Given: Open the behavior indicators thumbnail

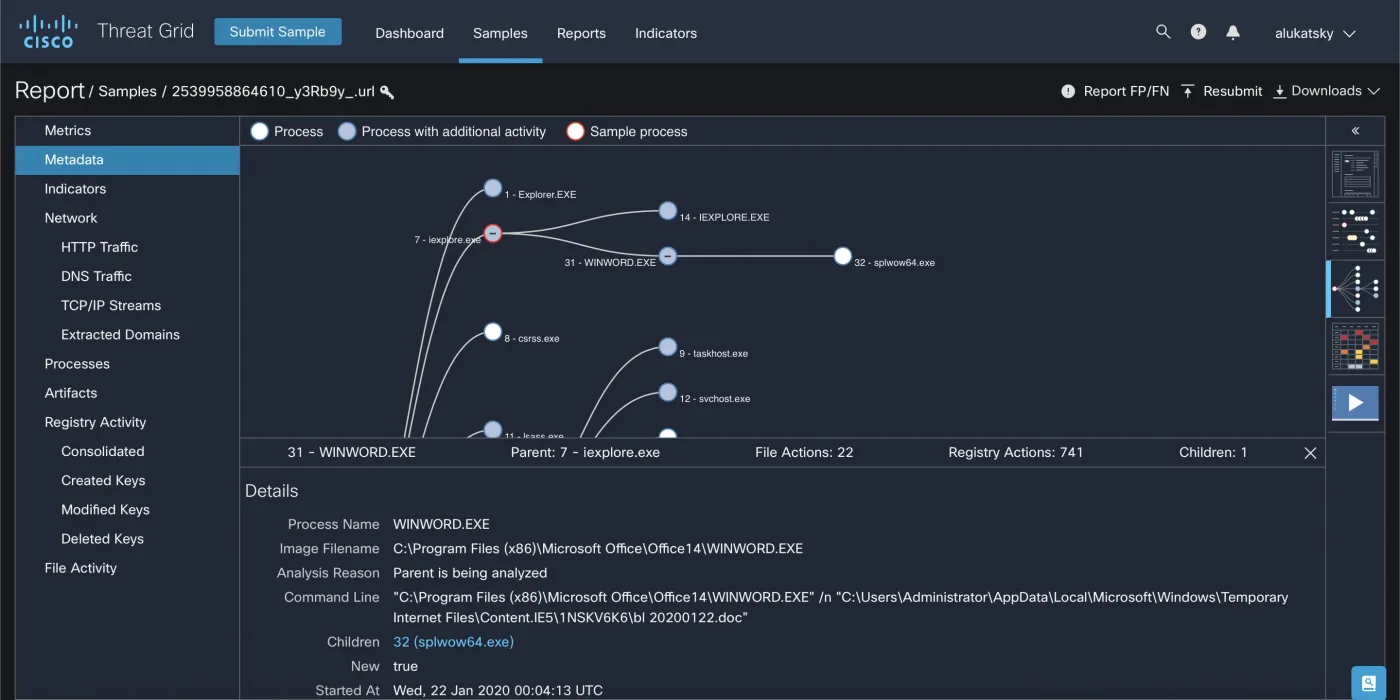Looking at the screenshot, I should (1355, 231).
